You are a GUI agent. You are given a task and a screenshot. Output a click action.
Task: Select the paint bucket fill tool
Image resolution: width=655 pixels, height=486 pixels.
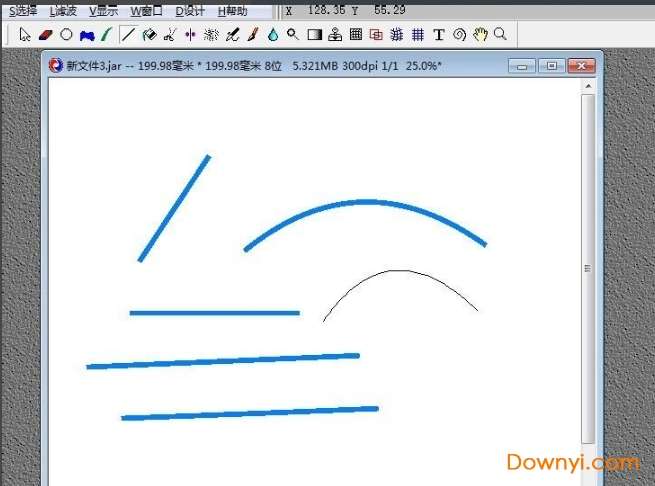point(149,35)
